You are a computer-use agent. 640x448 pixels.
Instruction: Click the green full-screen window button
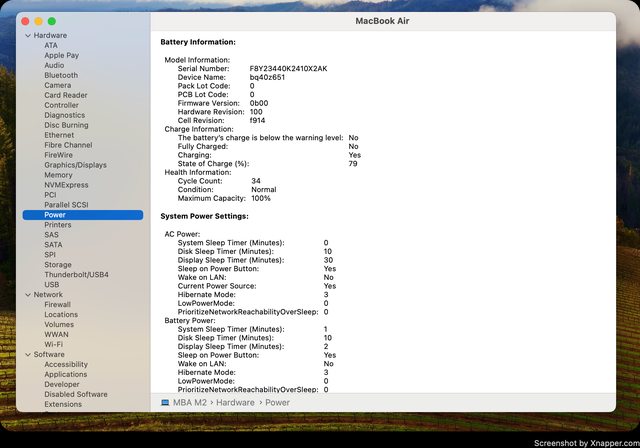coord(52,21)
